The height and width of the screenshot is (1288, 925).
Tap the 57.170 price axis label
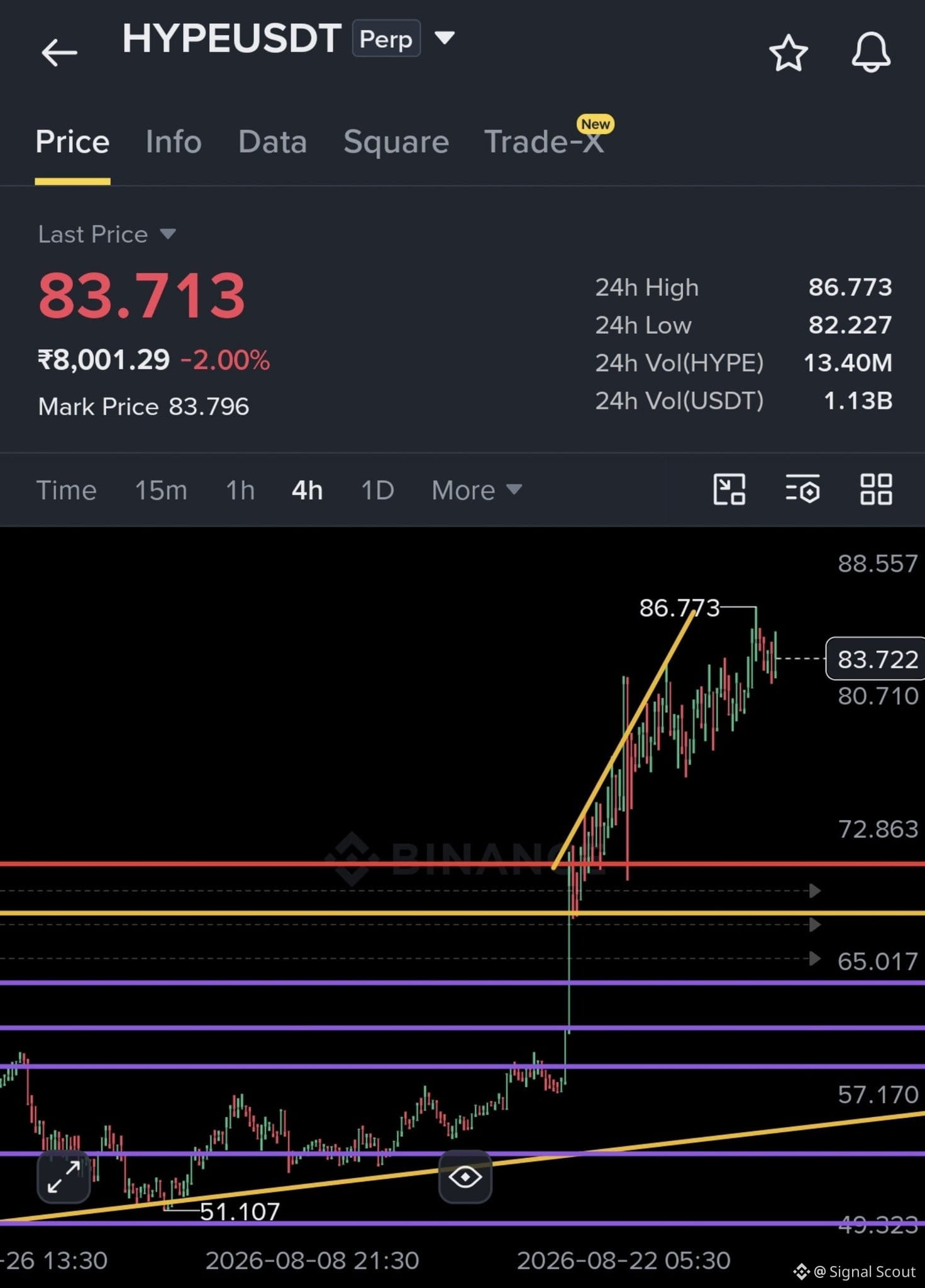pyautogui.click(x=877, y=1095)
